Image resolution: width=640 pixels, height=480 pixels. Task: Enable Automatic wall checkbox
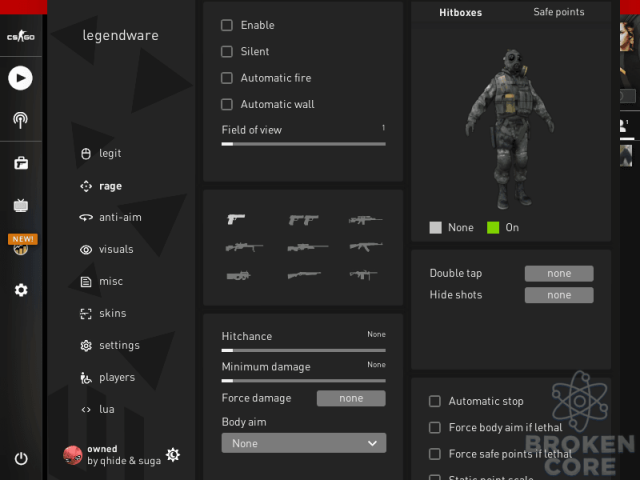click(227, 104)
